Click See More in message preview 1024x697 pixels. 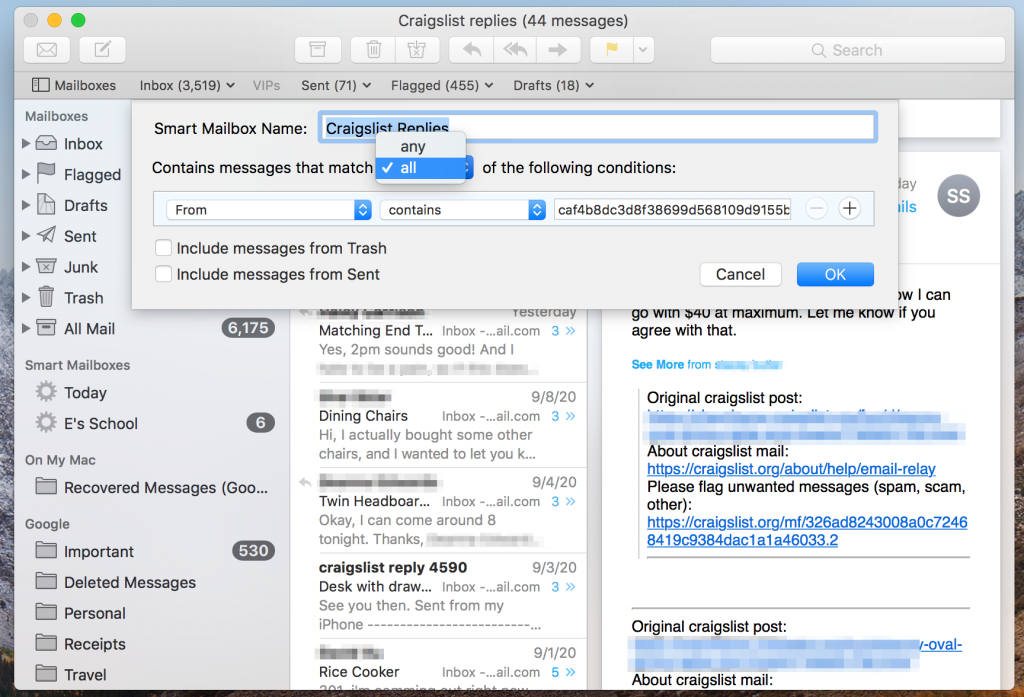coord(658,365)
